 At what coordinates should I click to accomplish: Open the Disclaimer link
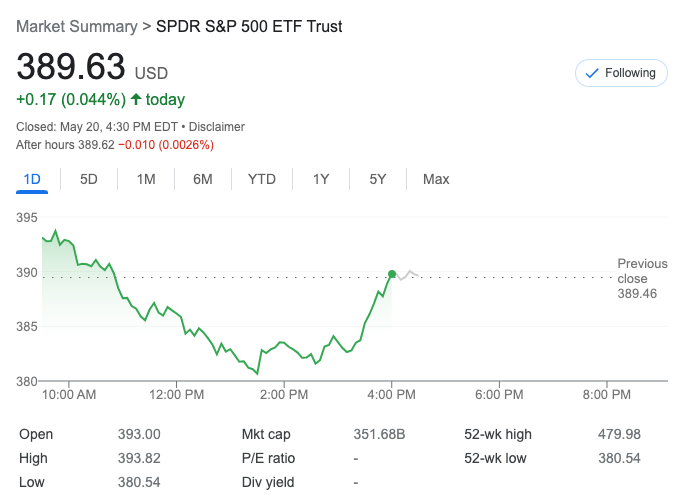pyautogui.click(x=217, y=127)
